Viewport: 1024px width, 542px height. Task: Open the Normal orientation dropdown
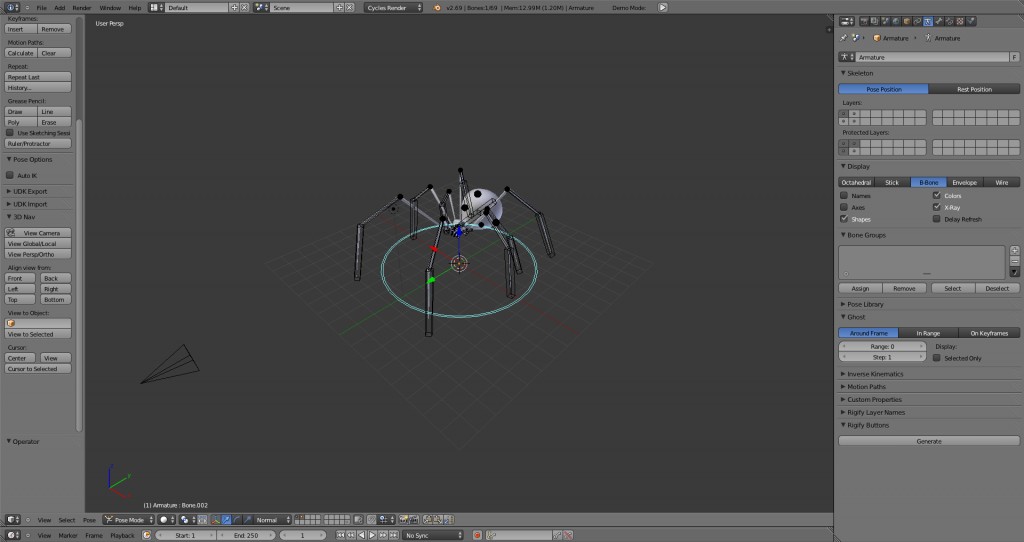click(x=272, y=520)
